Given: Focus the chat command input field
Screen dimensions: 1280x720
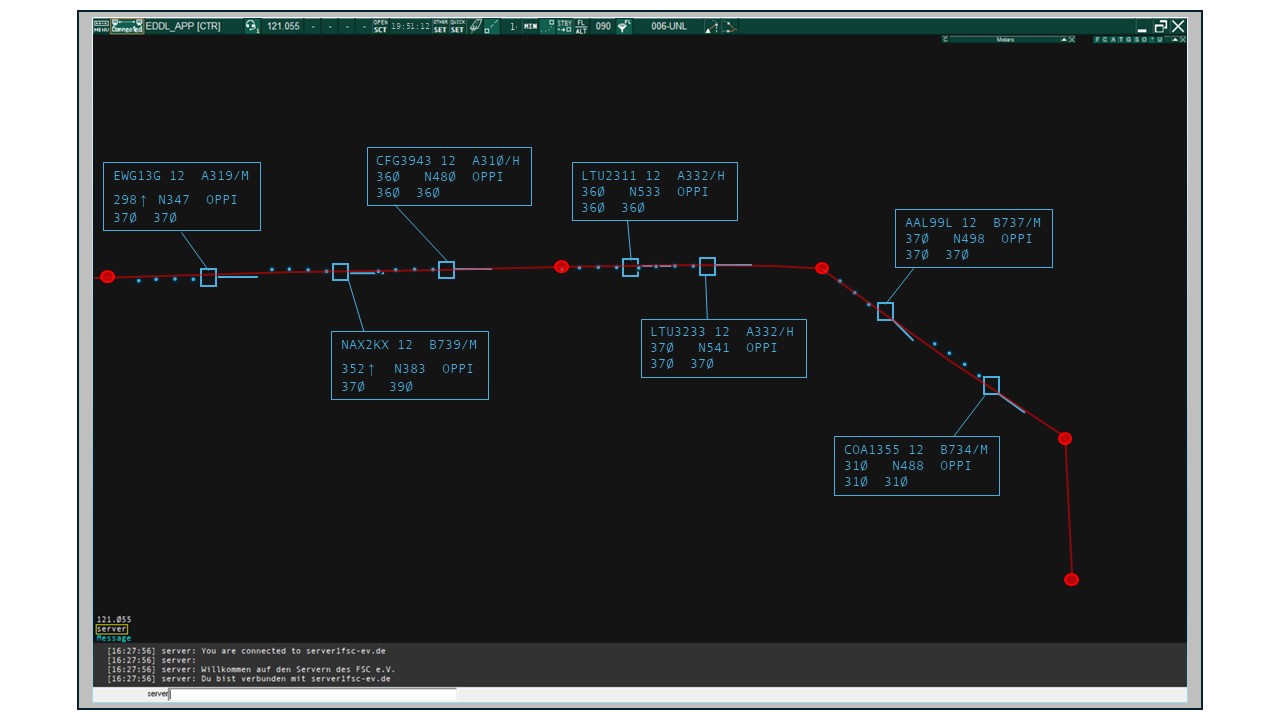Looking at the screenshot, I should [x=313, y=693].
